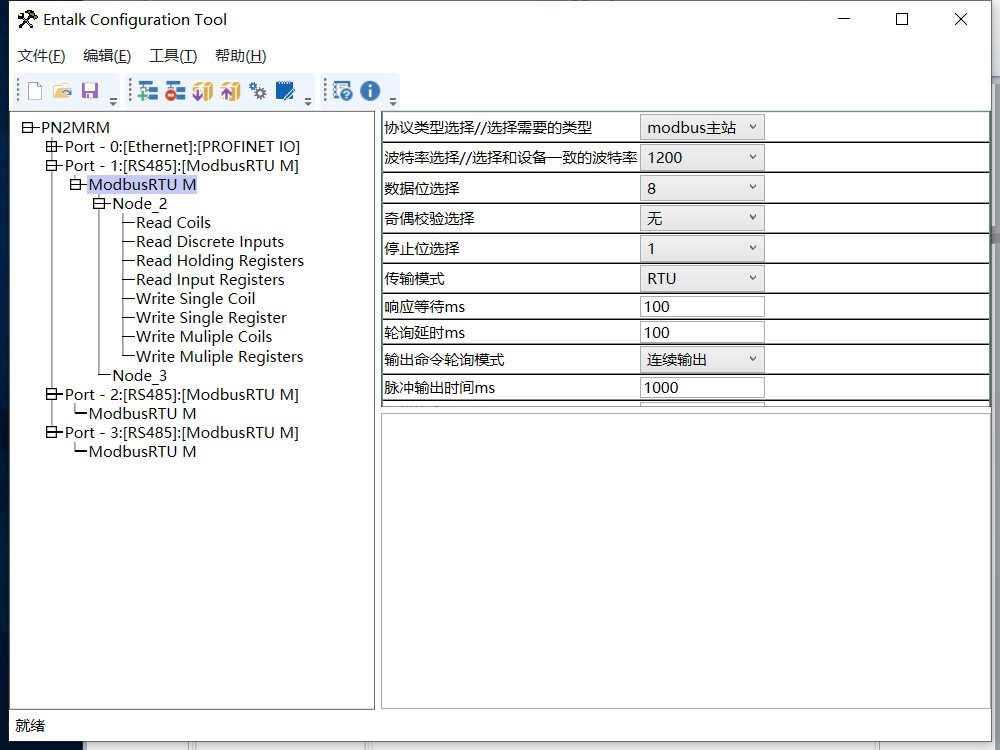Close the Entalk Configuration Tool window

click(960, 19)
